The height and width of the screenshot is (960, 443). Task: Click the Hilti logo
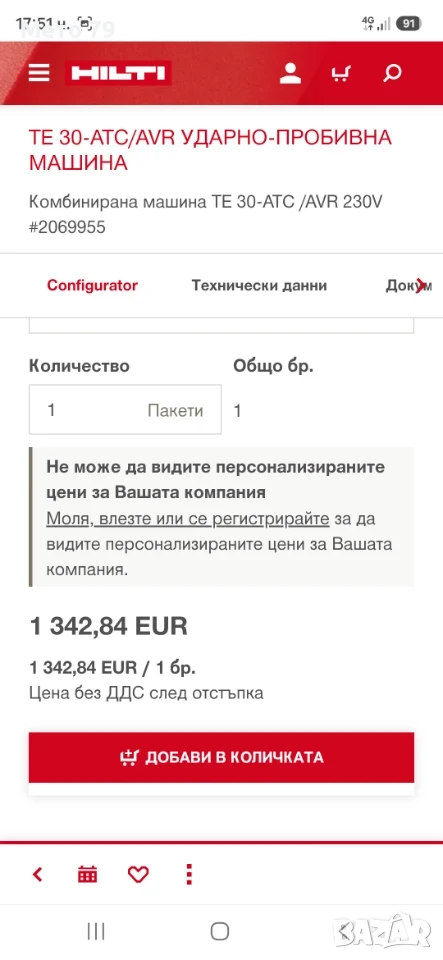(118, 73)
